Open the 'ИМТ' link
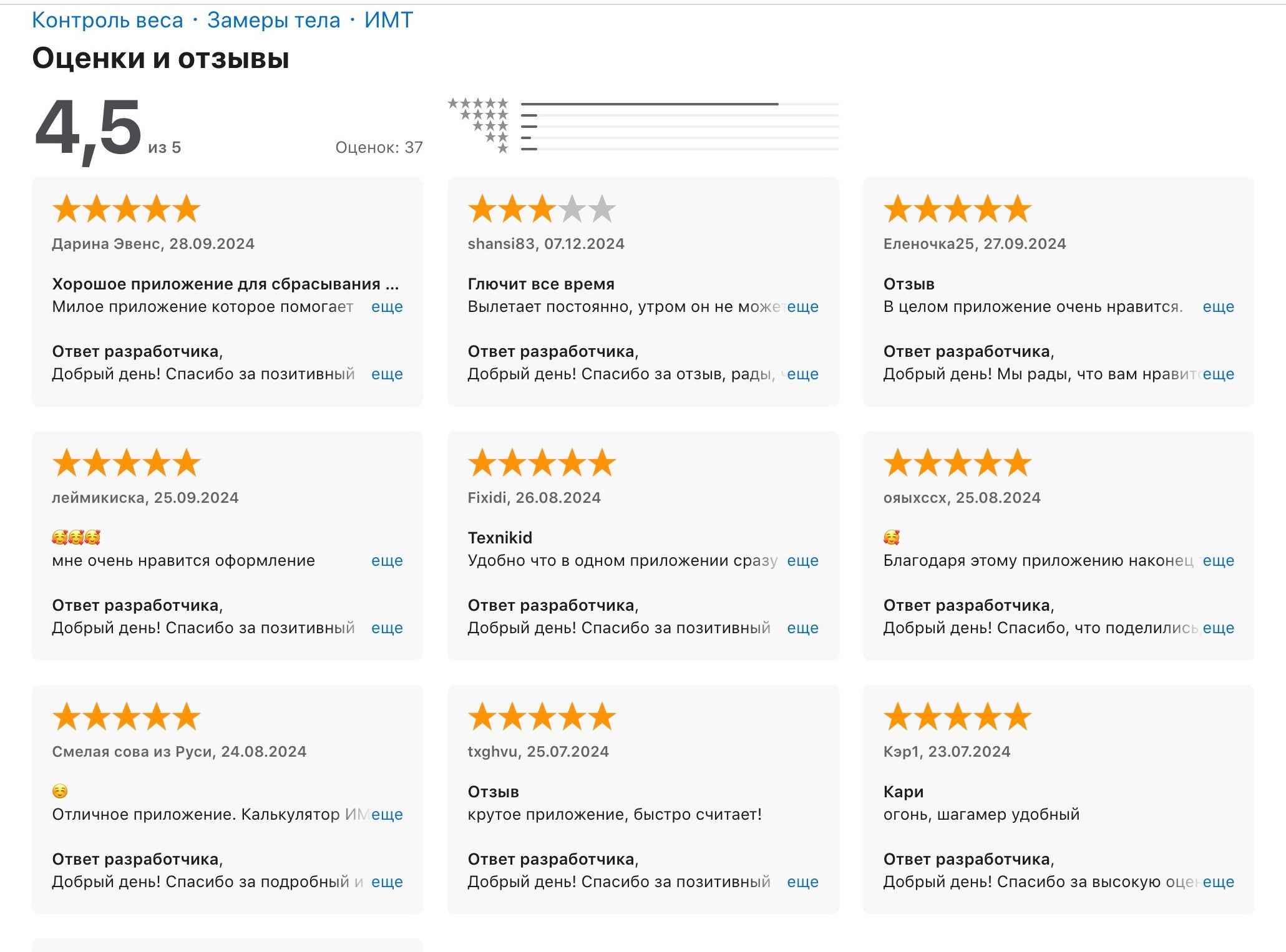 pos(388,21)
